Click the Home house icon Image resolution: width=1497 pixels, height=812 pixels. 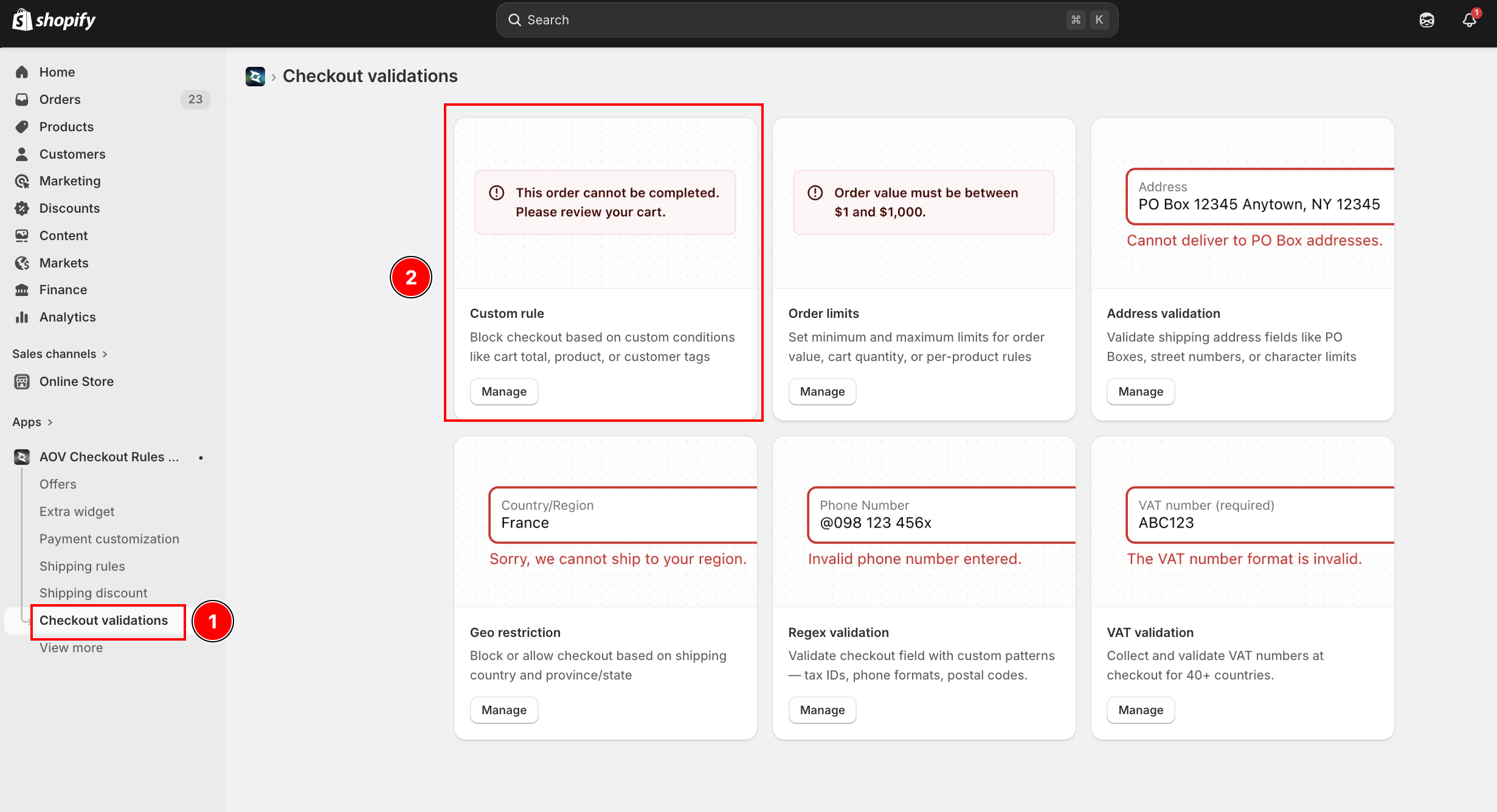click(22, 72)
